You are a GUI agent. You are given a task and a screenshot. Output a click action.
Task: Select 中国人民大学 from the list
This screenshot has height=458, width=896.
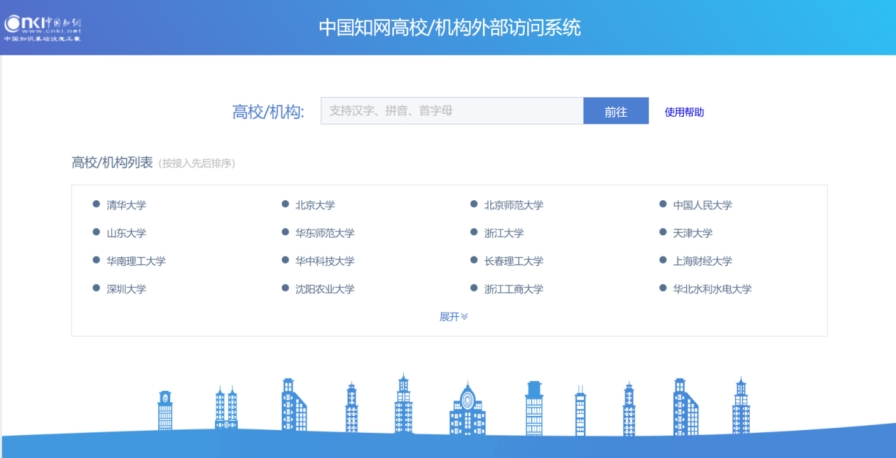[x=702, y=205]
